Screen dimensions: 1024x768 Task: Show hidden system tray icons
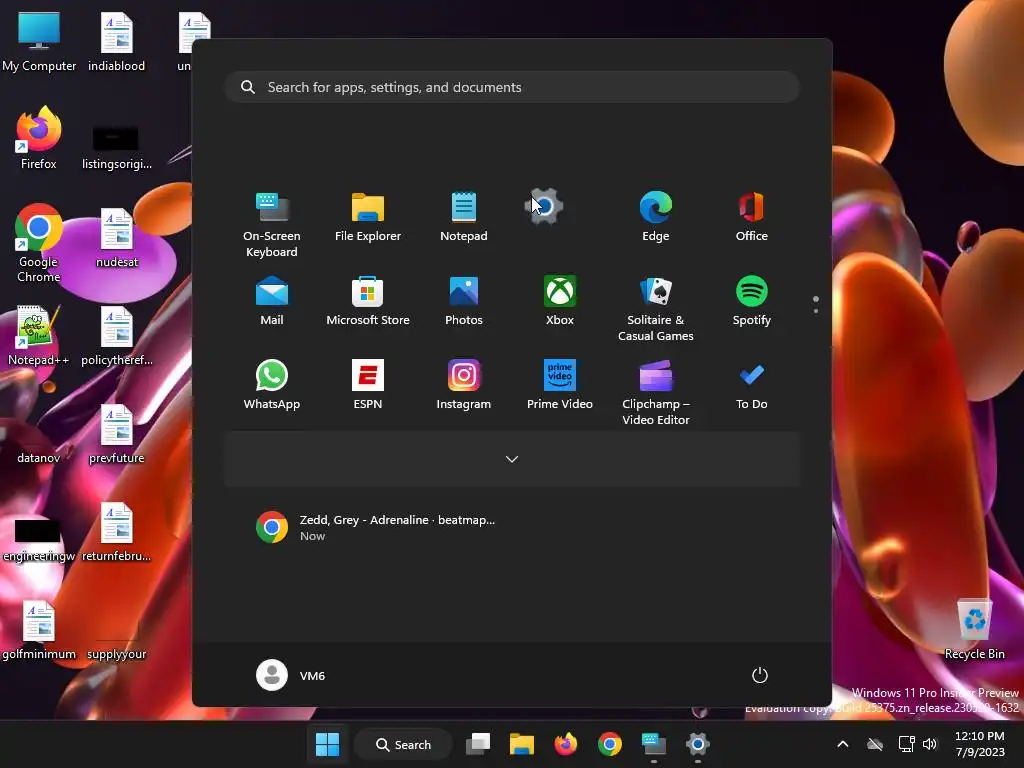tap(842, 744)
